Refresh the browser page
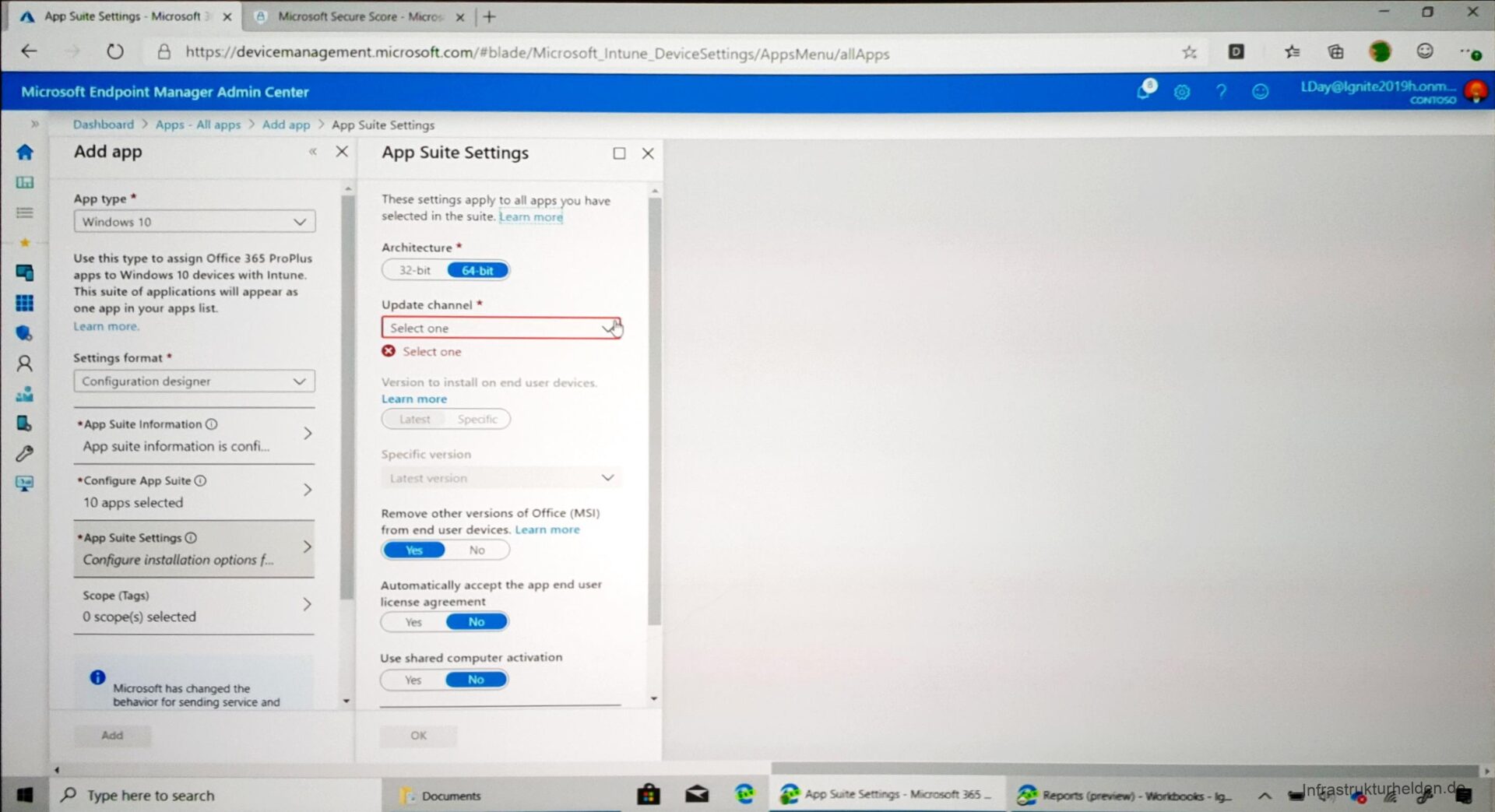The image size is (1495, 812). 115,52
